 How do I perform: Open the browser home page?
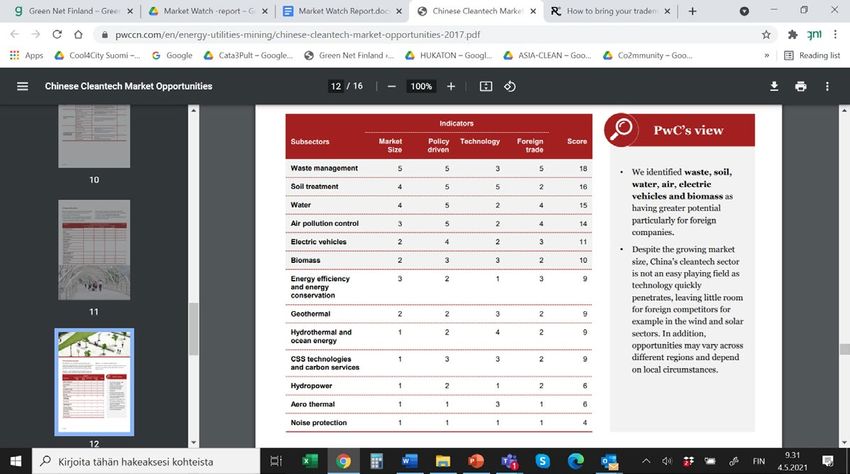point(78,34)
